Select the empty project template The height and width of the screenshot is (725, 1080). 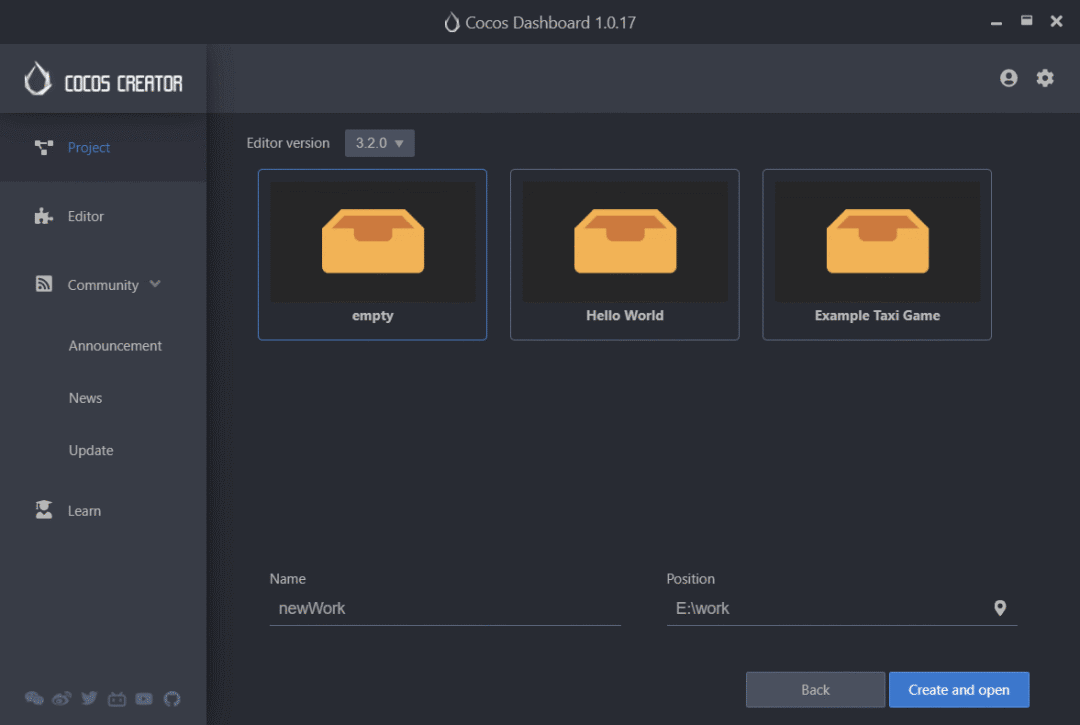[x=372, y=254]
